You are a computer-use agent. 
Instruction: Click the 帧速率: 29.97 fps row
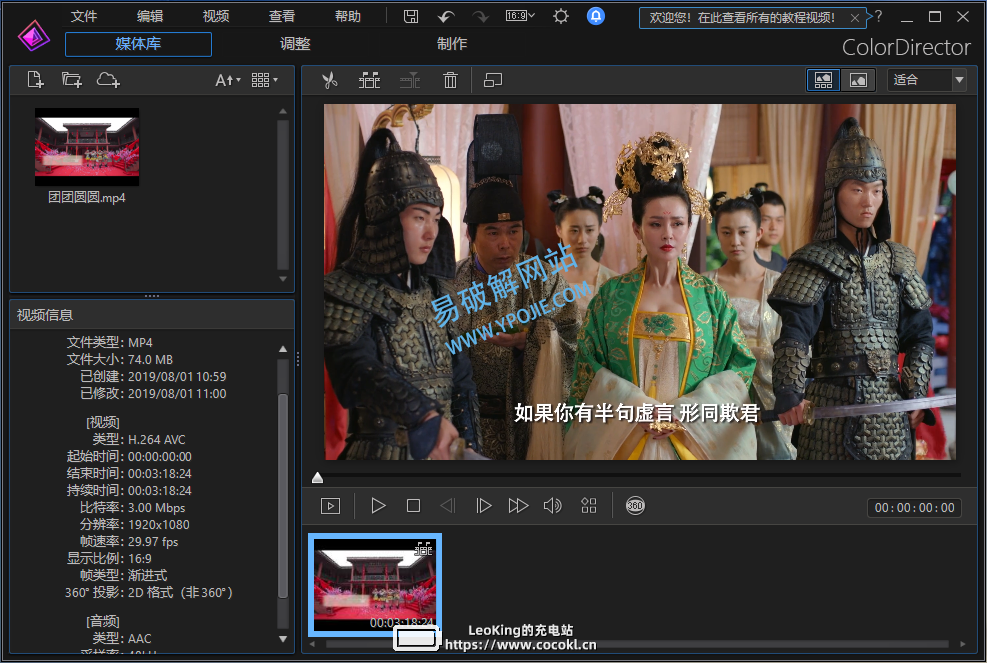click(x=129, y=541)
